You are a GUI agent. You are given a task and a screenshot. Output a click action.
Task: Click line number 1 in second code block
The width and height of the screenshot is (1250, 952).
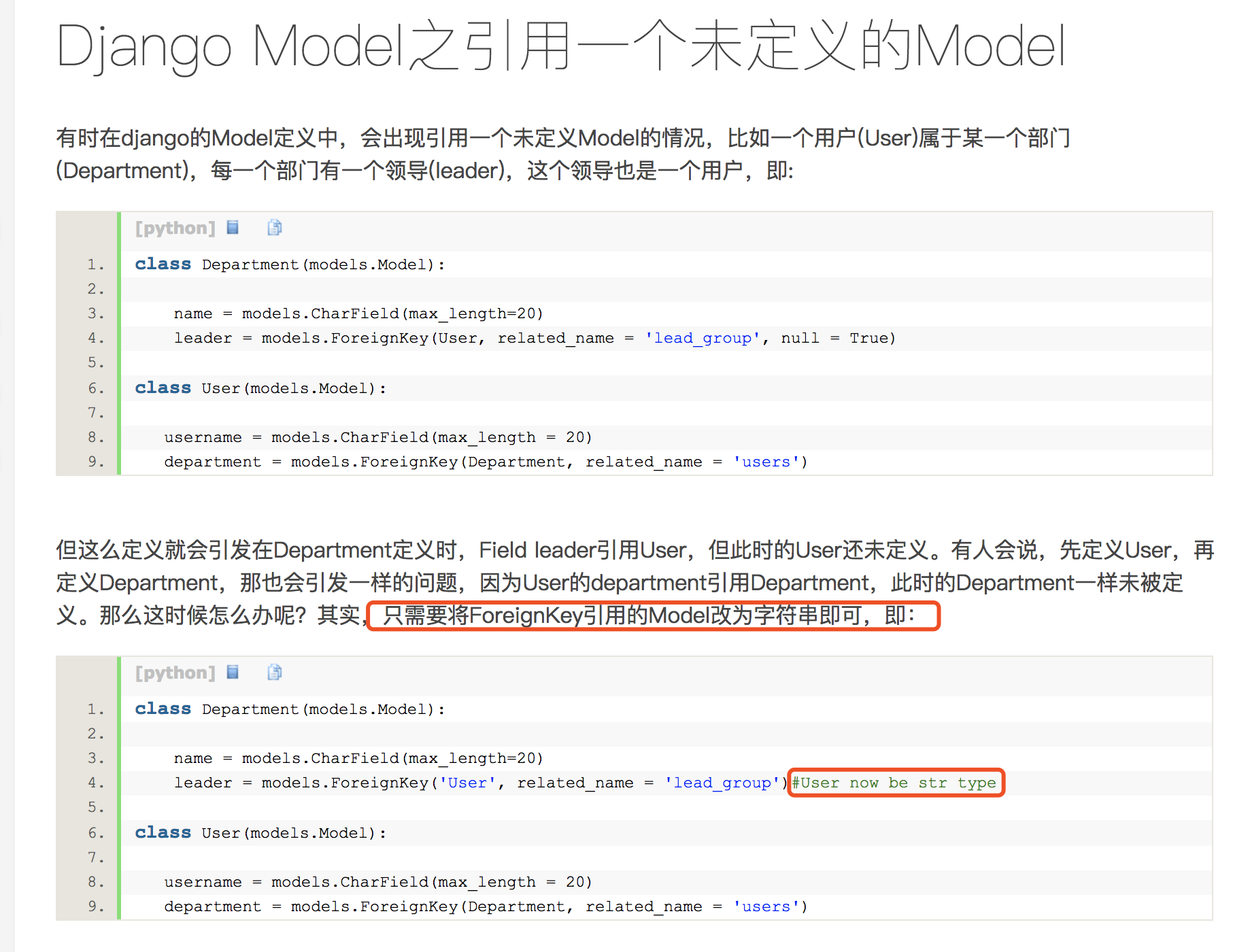pos(96,709)
